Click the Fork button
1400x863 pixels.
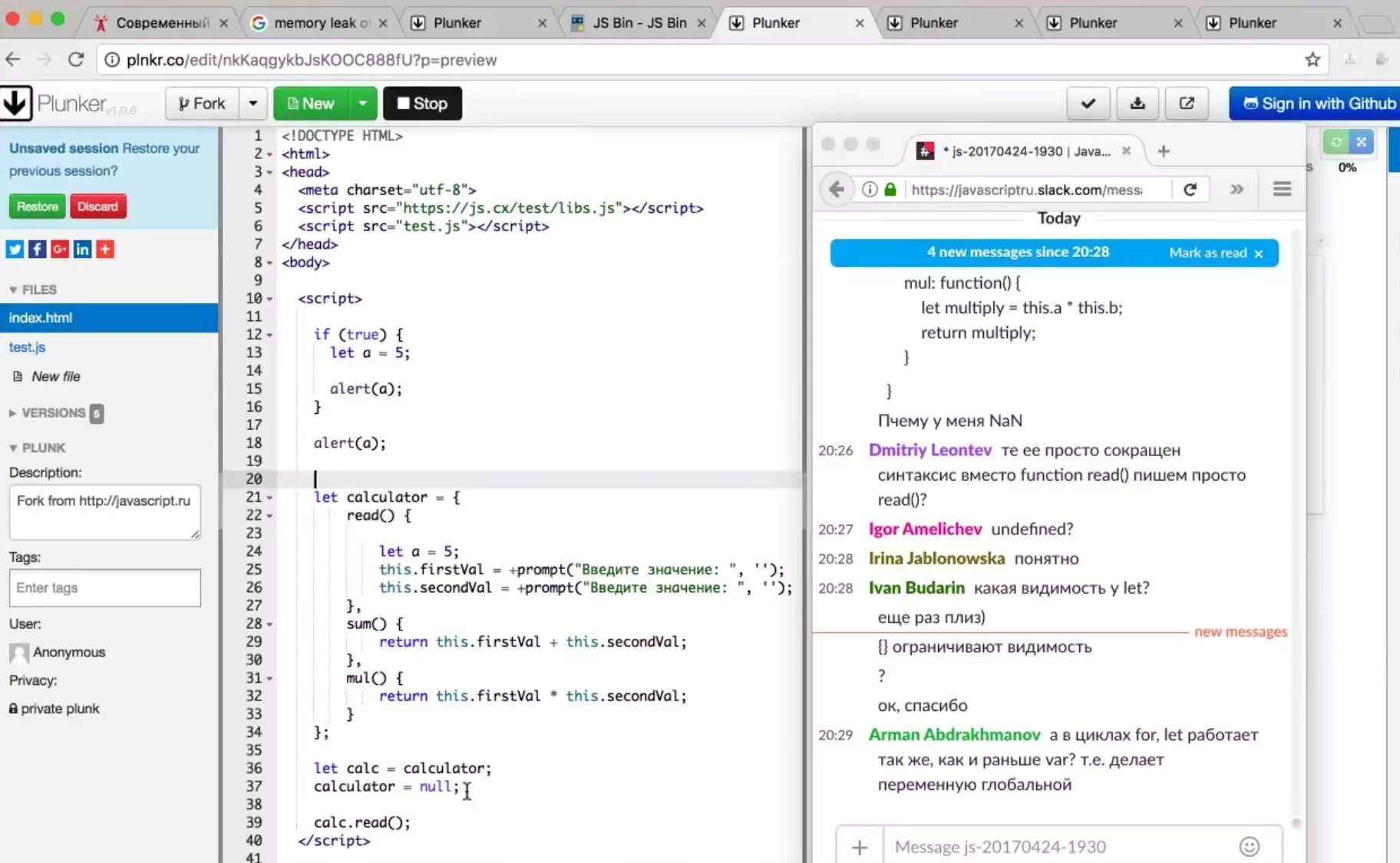click(x=202, y=104)
